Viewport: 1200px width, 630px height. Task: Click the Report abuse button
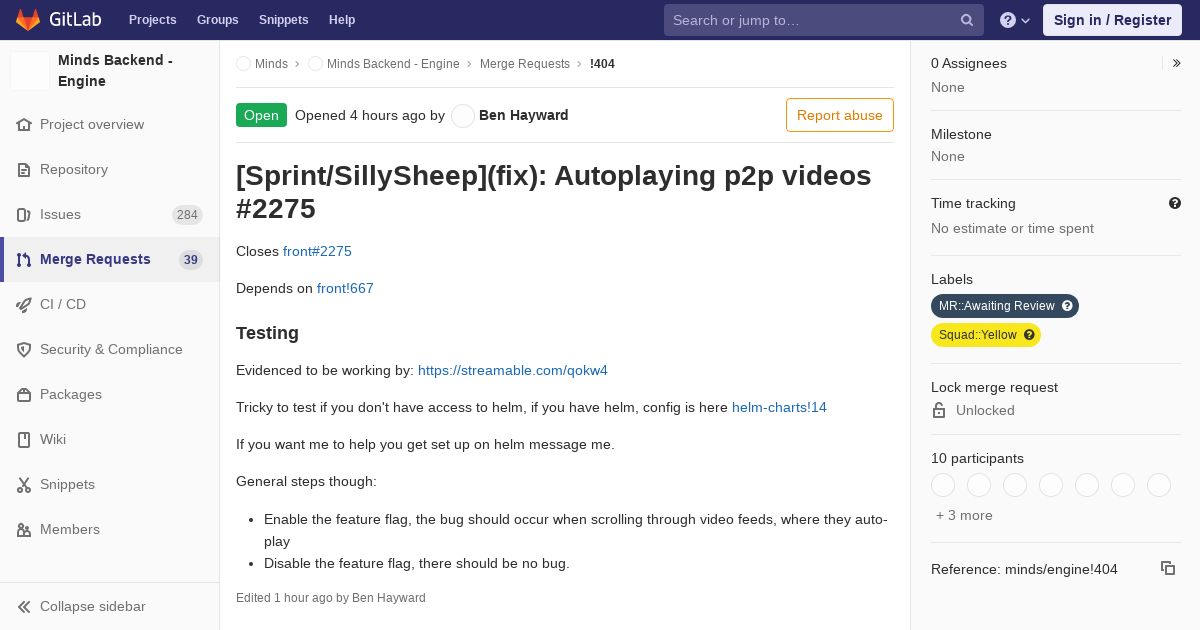[x=840, y=115]
